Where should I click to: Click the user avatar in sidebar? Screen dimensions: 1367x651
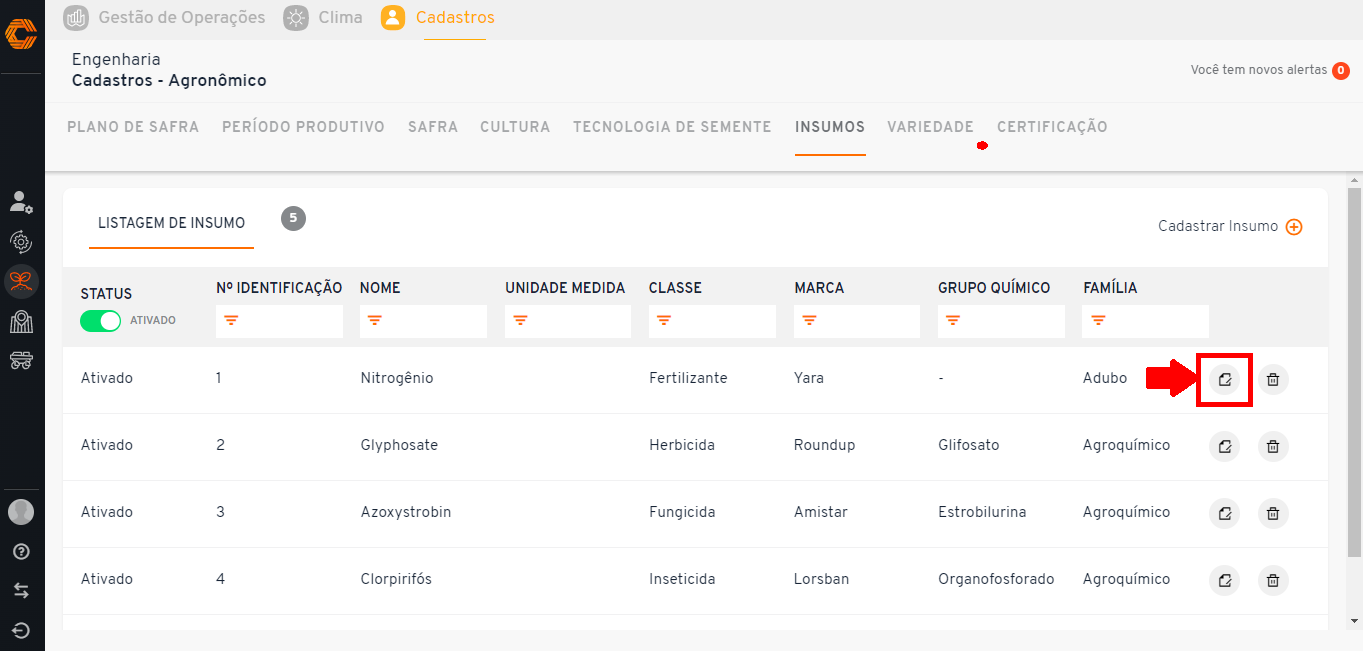[x=21, y=512]
